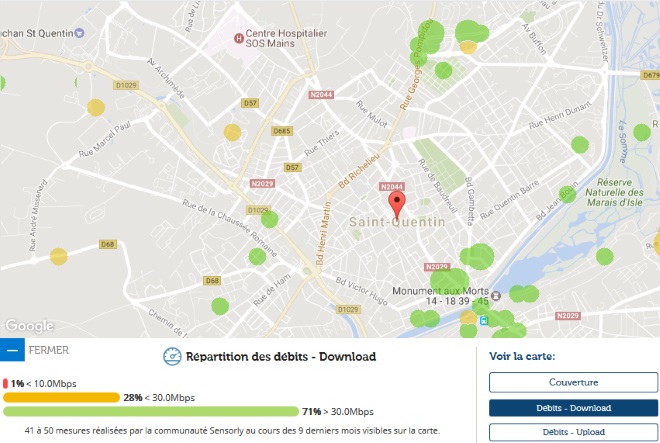Click the yellow dot near Rue Marcel Paul
This screenshot has width=660, height=443.
pos(96,108)
